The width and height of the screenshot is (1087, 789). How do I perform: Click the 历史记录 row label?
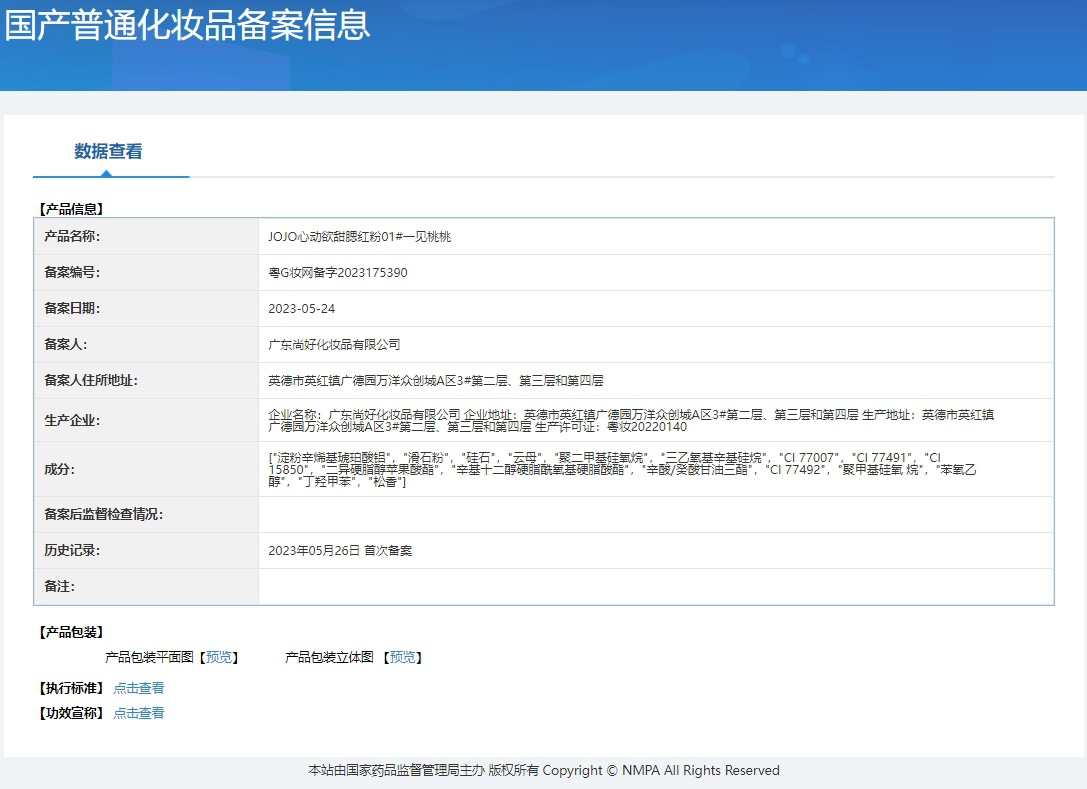point(72,550)
